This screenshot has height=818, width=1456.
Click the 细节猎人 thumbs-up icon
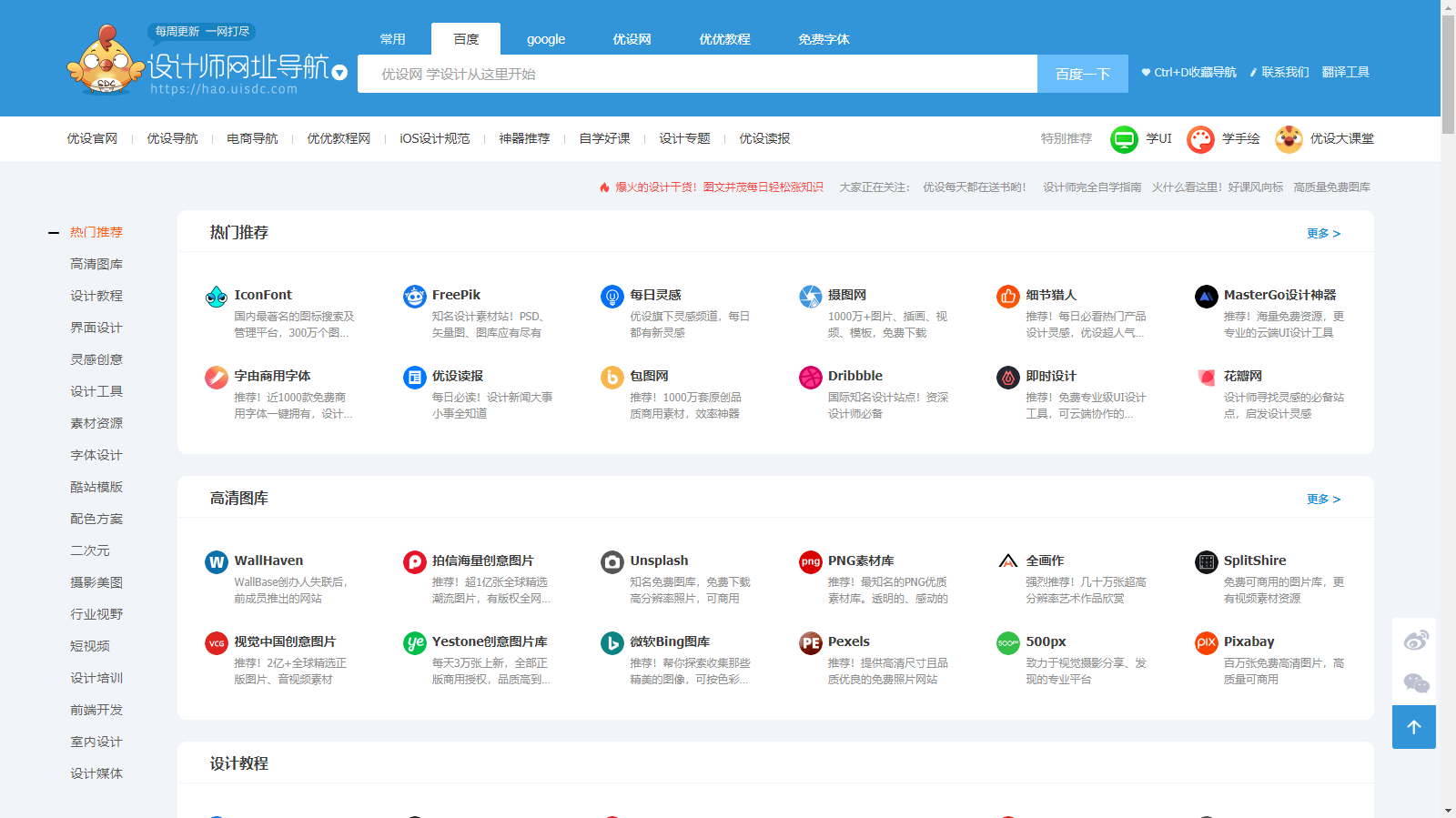pos(1008,297)
